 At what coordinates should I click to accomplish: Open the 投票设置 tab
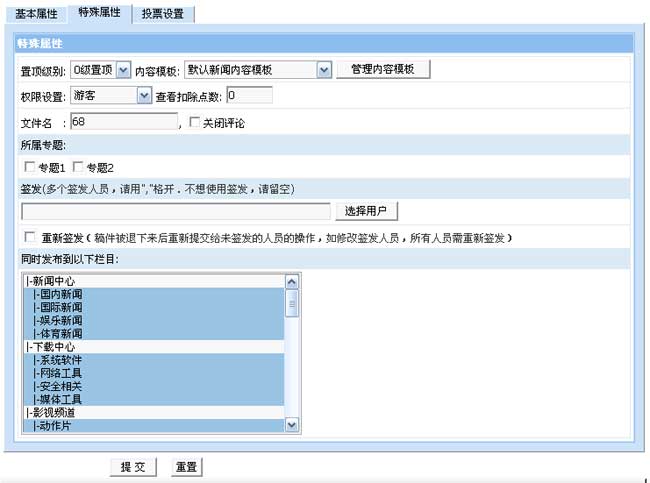point(161,14)
